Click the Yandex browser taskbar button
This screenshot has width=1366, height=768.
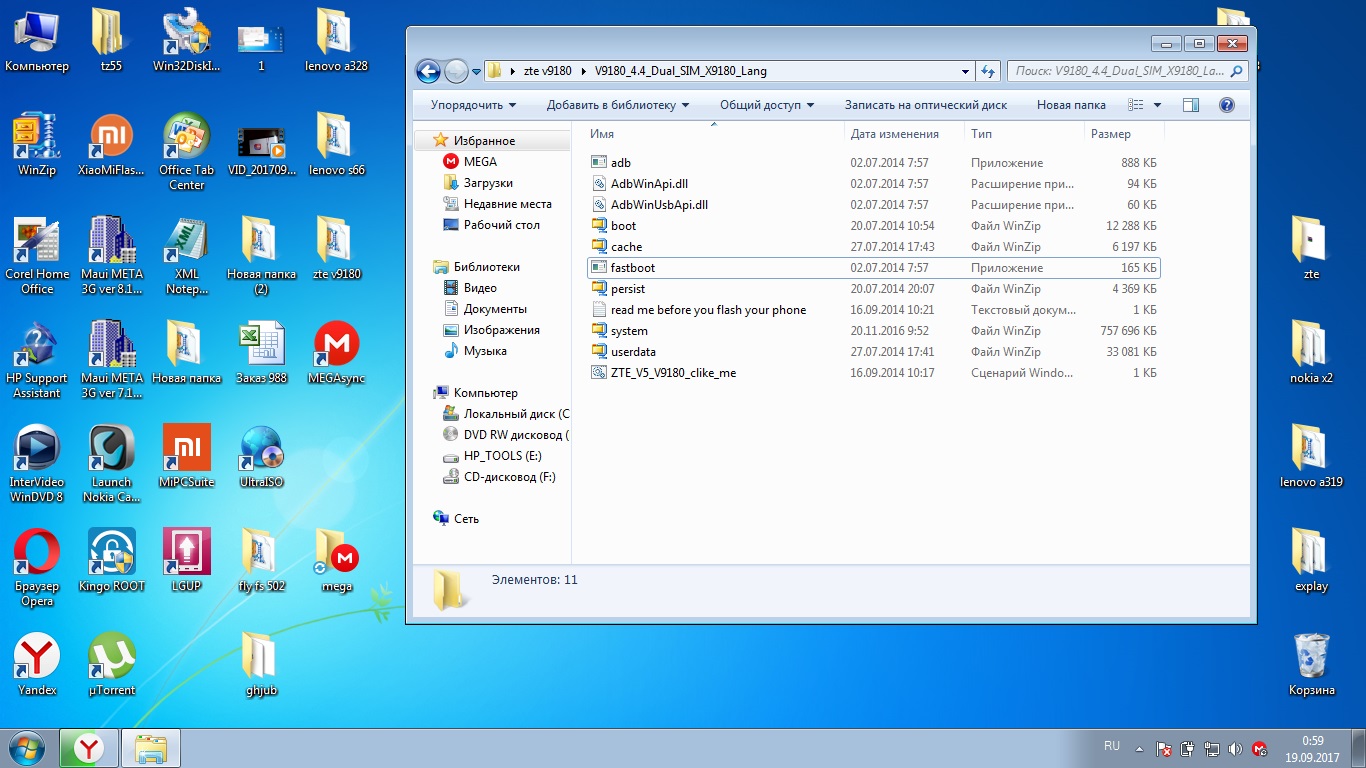click(x=89, y=748)
